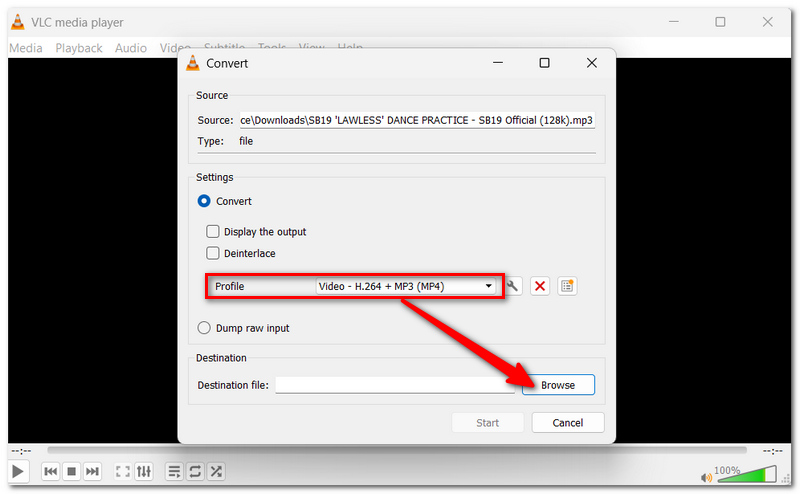Select the Convert radio button
The height and width of the screenshot is (494, 800).
click(204, 201)
